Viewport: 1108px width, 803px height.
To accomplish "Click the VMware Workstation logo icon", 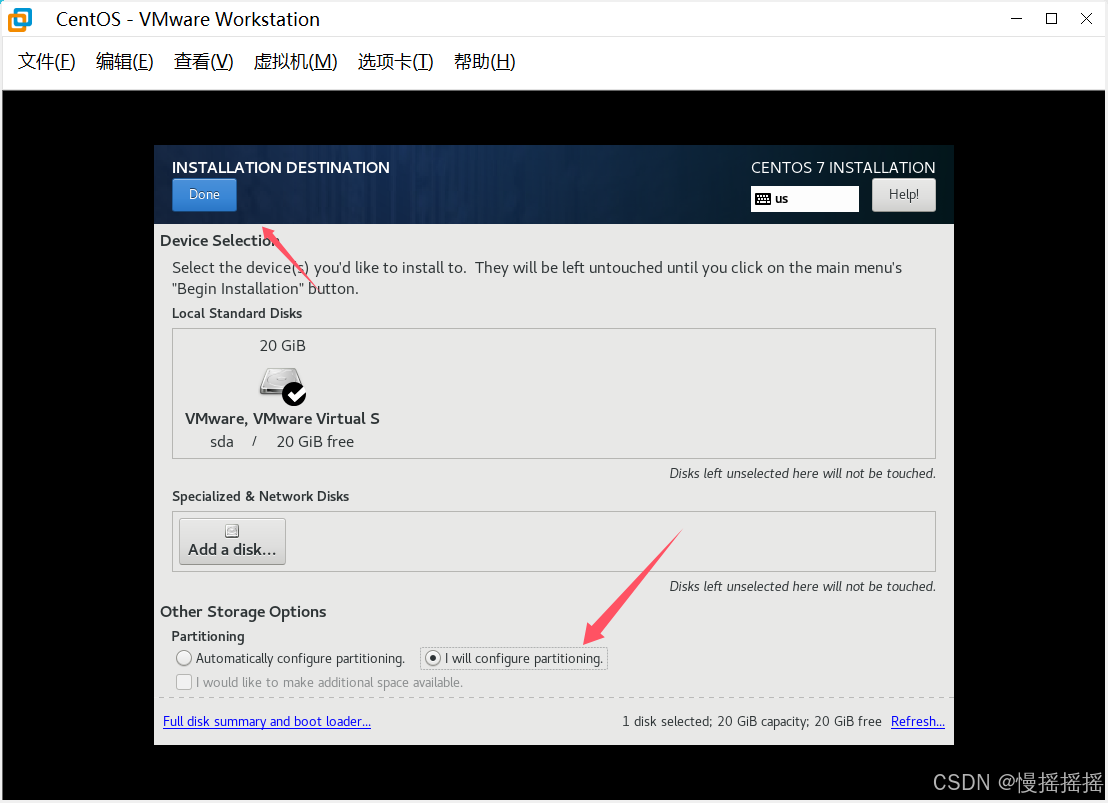I will coord(18,18).
